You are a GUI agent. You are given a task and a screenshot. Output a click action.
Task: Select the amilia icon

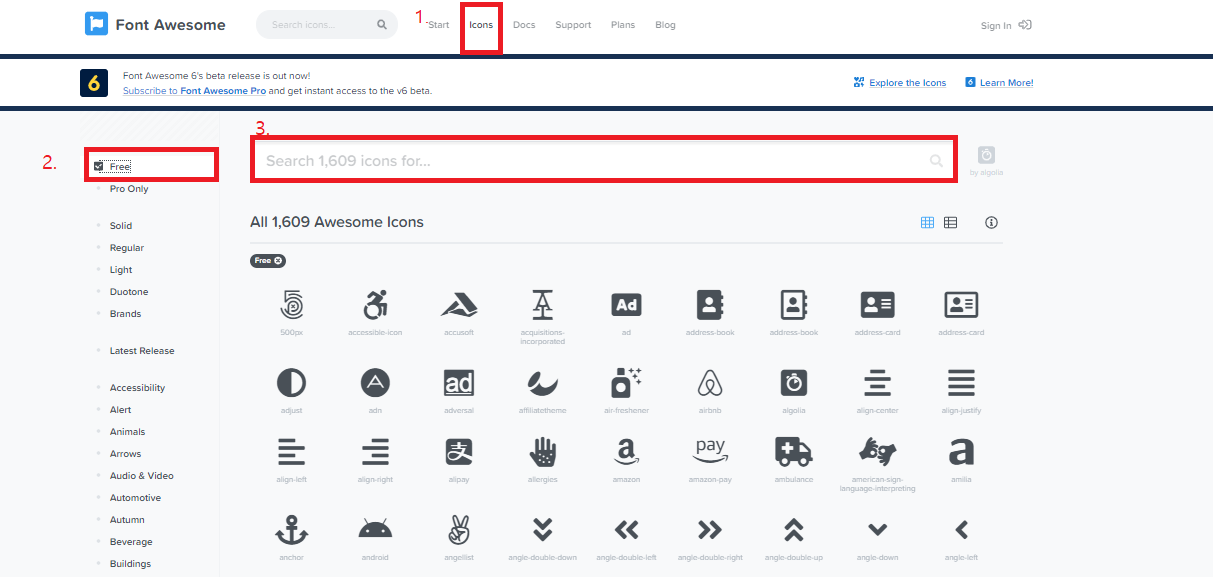[x=961, y=452]
